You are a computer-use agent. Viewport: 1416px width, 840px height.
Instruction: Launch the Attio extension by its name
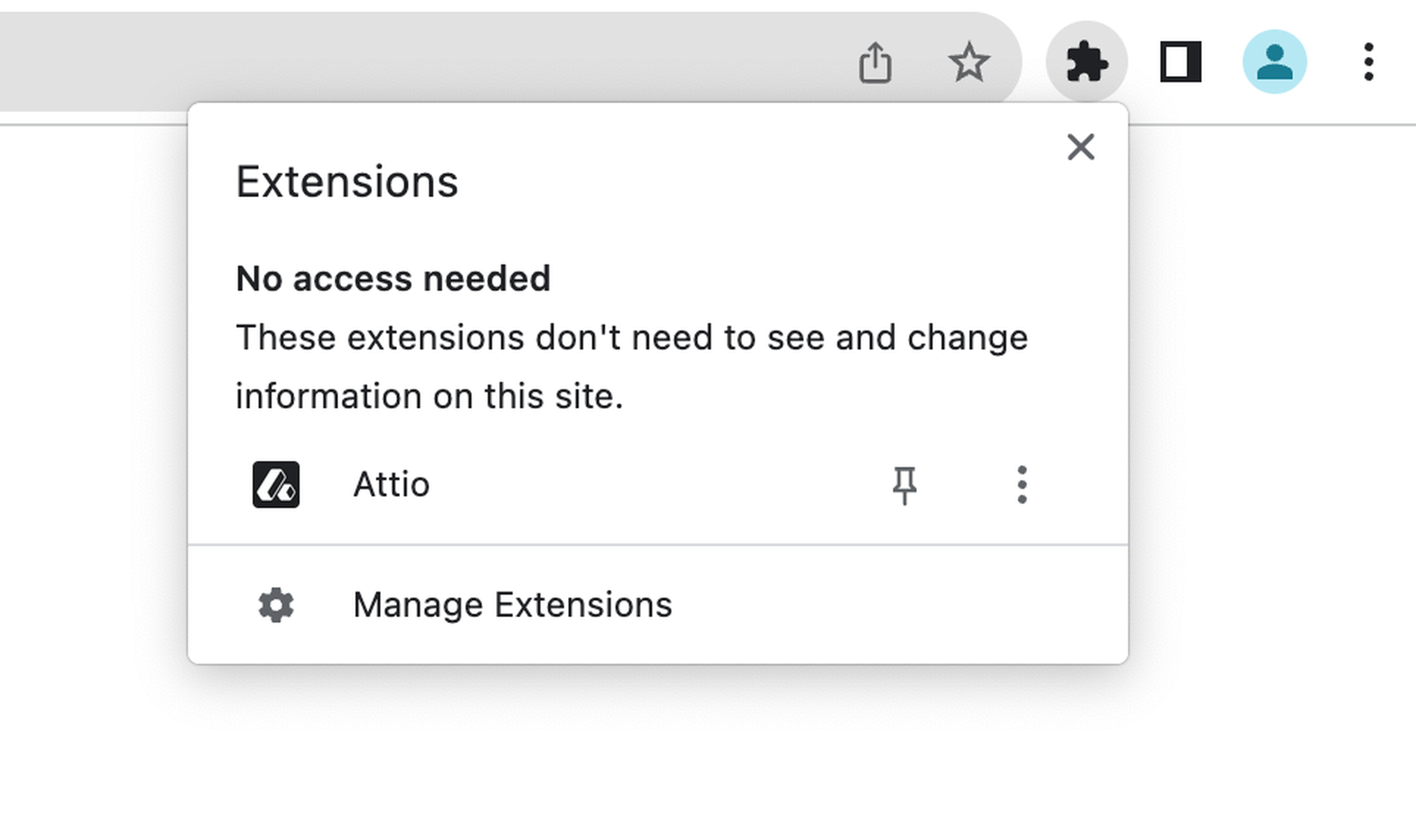[x=391, y=485]
